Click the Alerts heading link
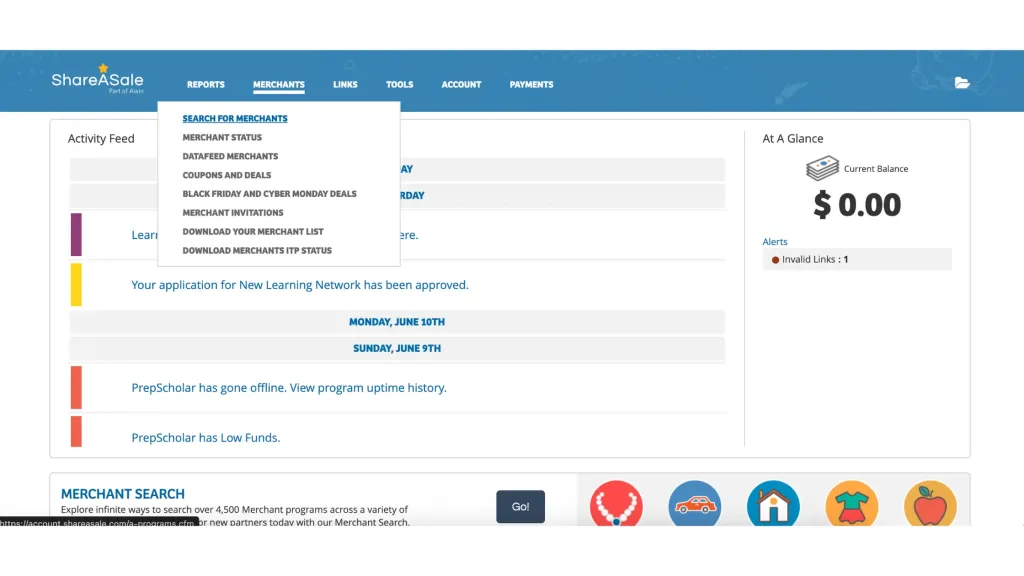 775,242
